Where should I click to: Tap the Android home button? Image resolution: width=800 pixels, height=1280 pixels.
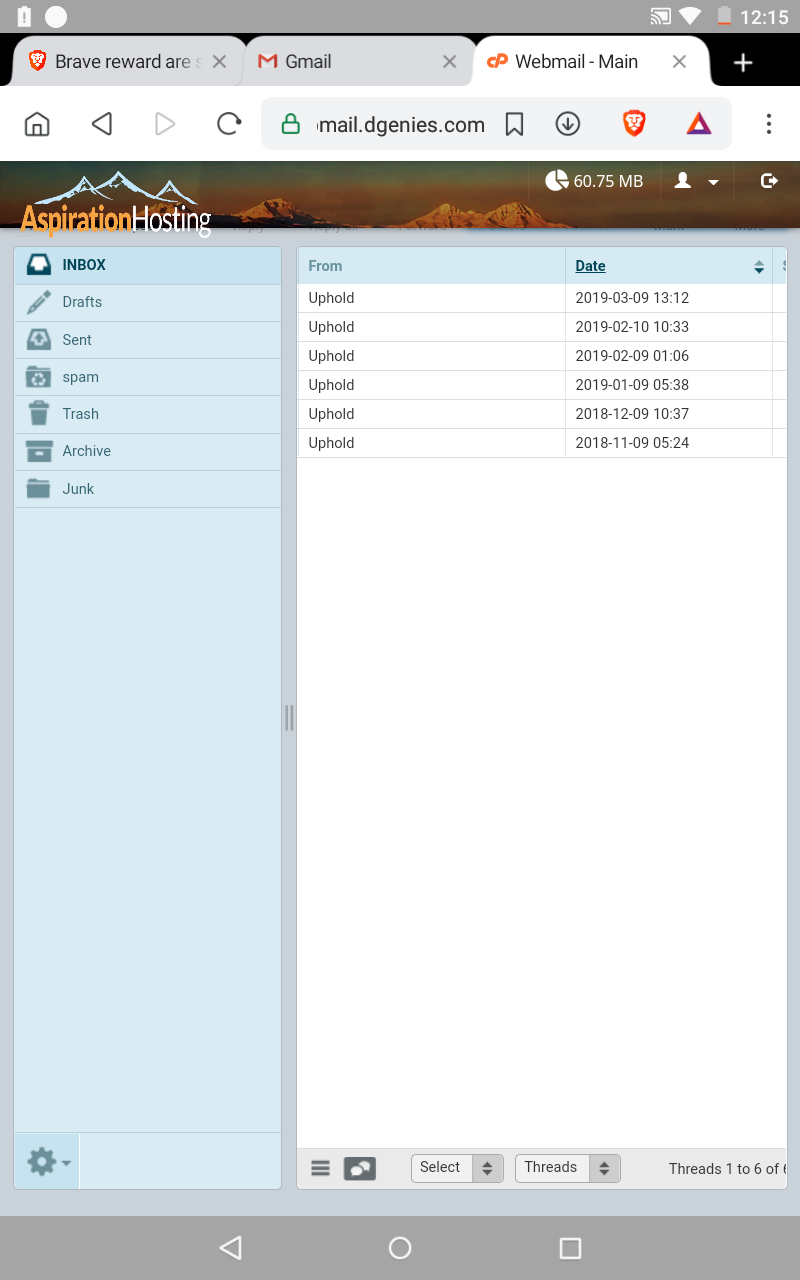400,1248
